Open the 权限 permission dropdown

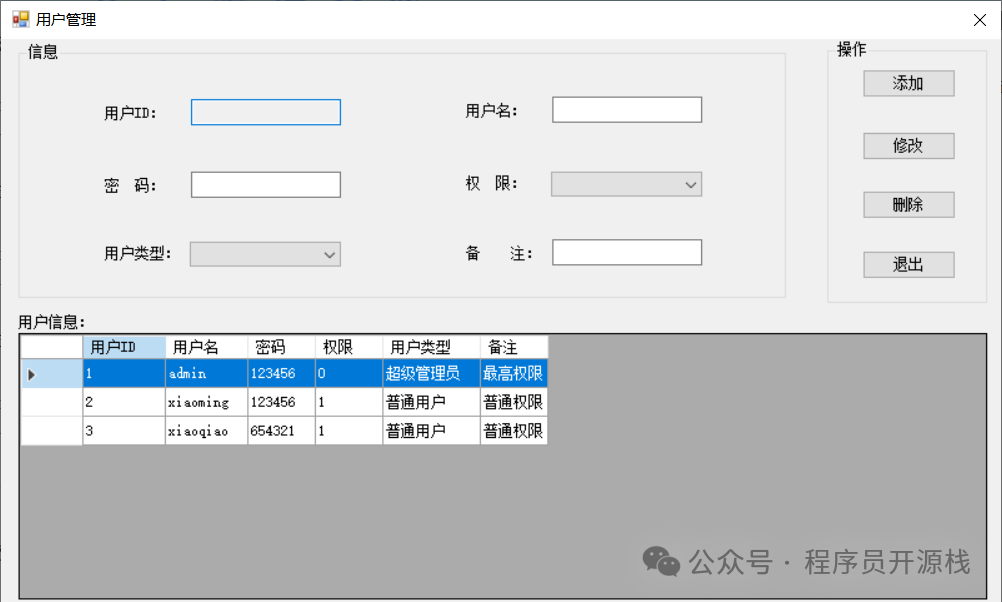point(627,184)
